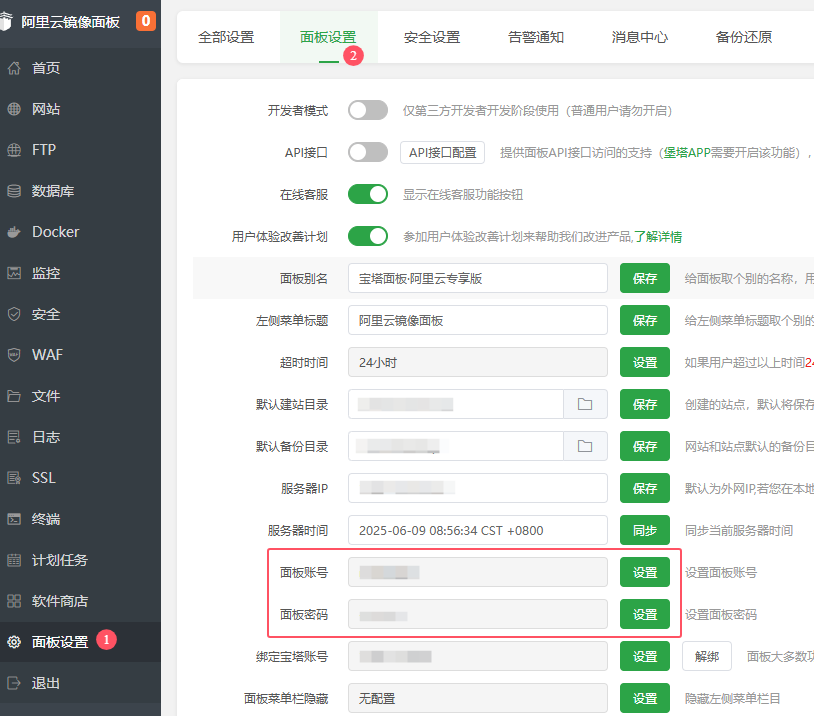Screen dimensions: 814x716
Task: Click the 退出 logout icon
Action: pyautogui.click(x=14, y=683)
